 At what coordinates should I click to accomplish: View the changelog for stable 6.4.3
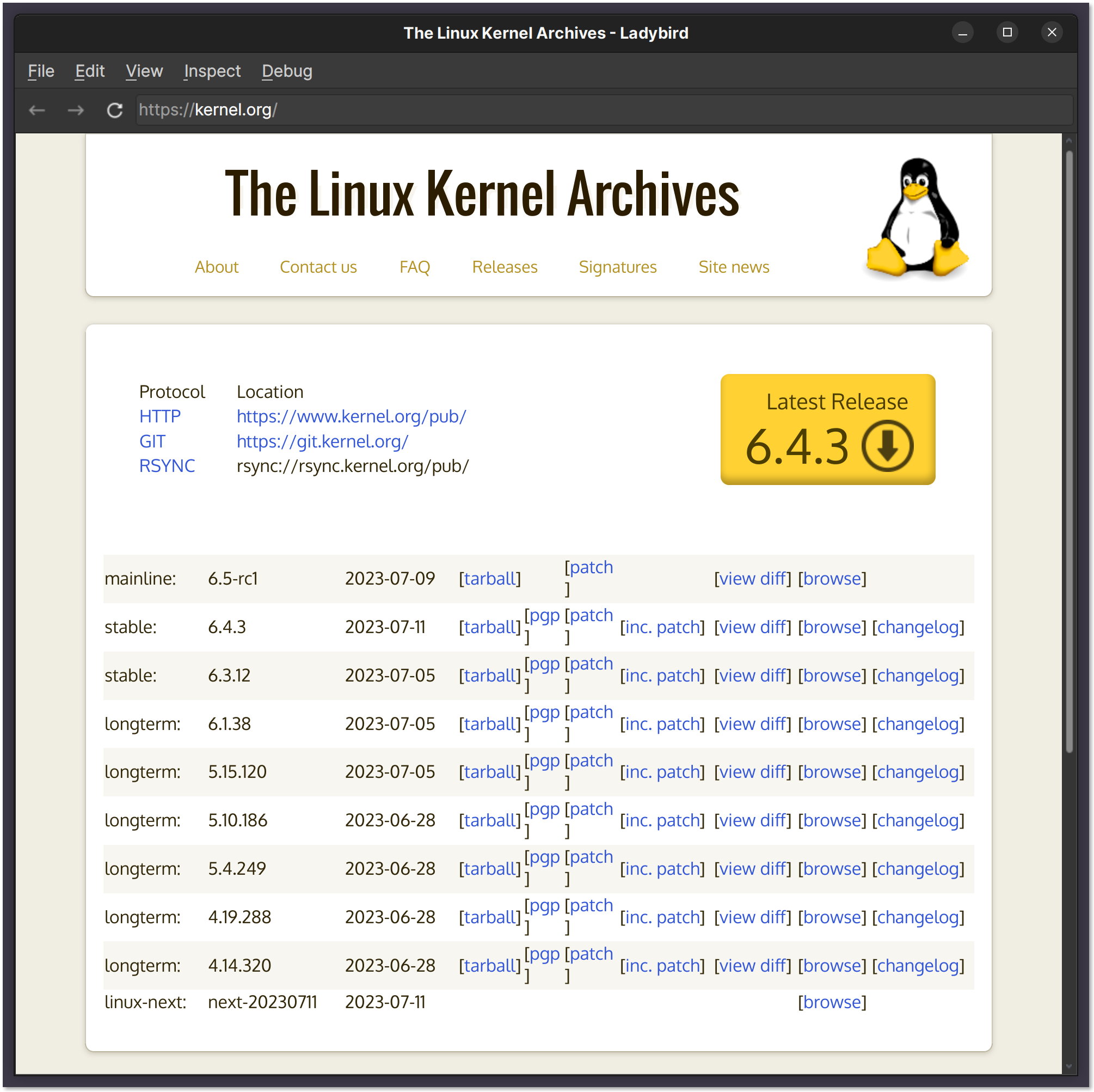tap(918, 627)
